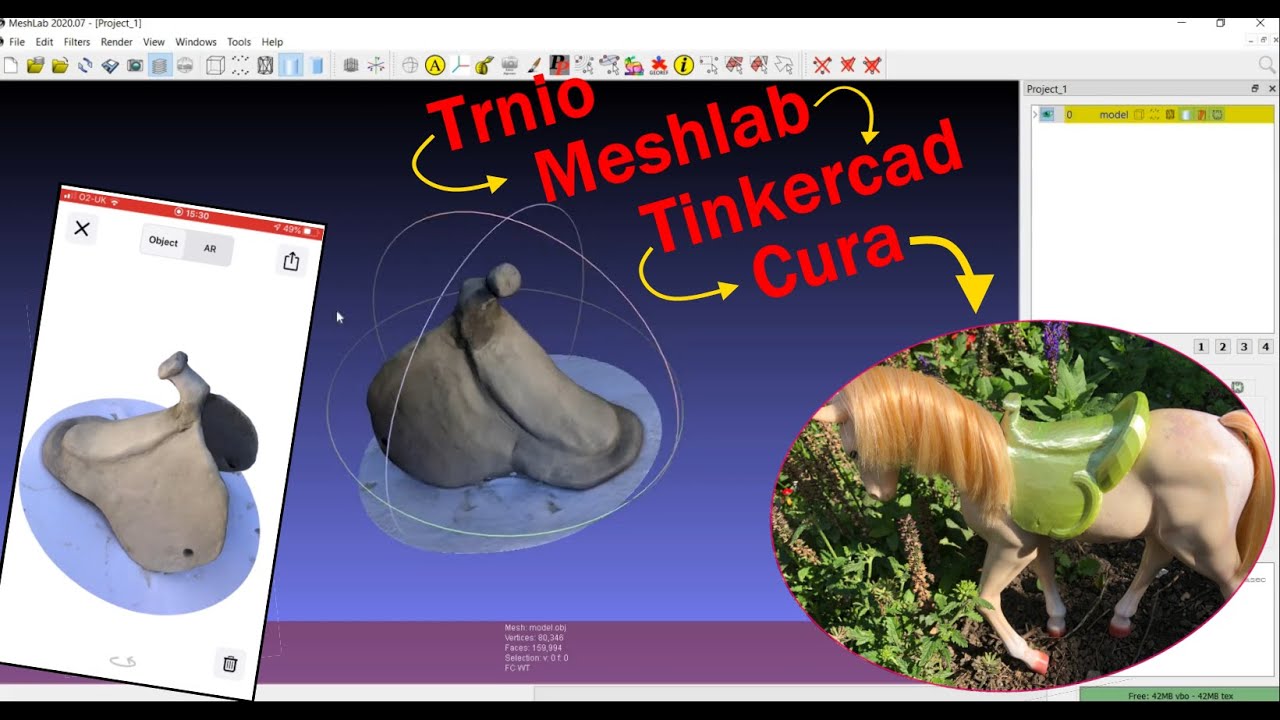This screenshot has width=1280, height=720.
Task: Toggle bounding box icon in model row
Action: 1139,115
